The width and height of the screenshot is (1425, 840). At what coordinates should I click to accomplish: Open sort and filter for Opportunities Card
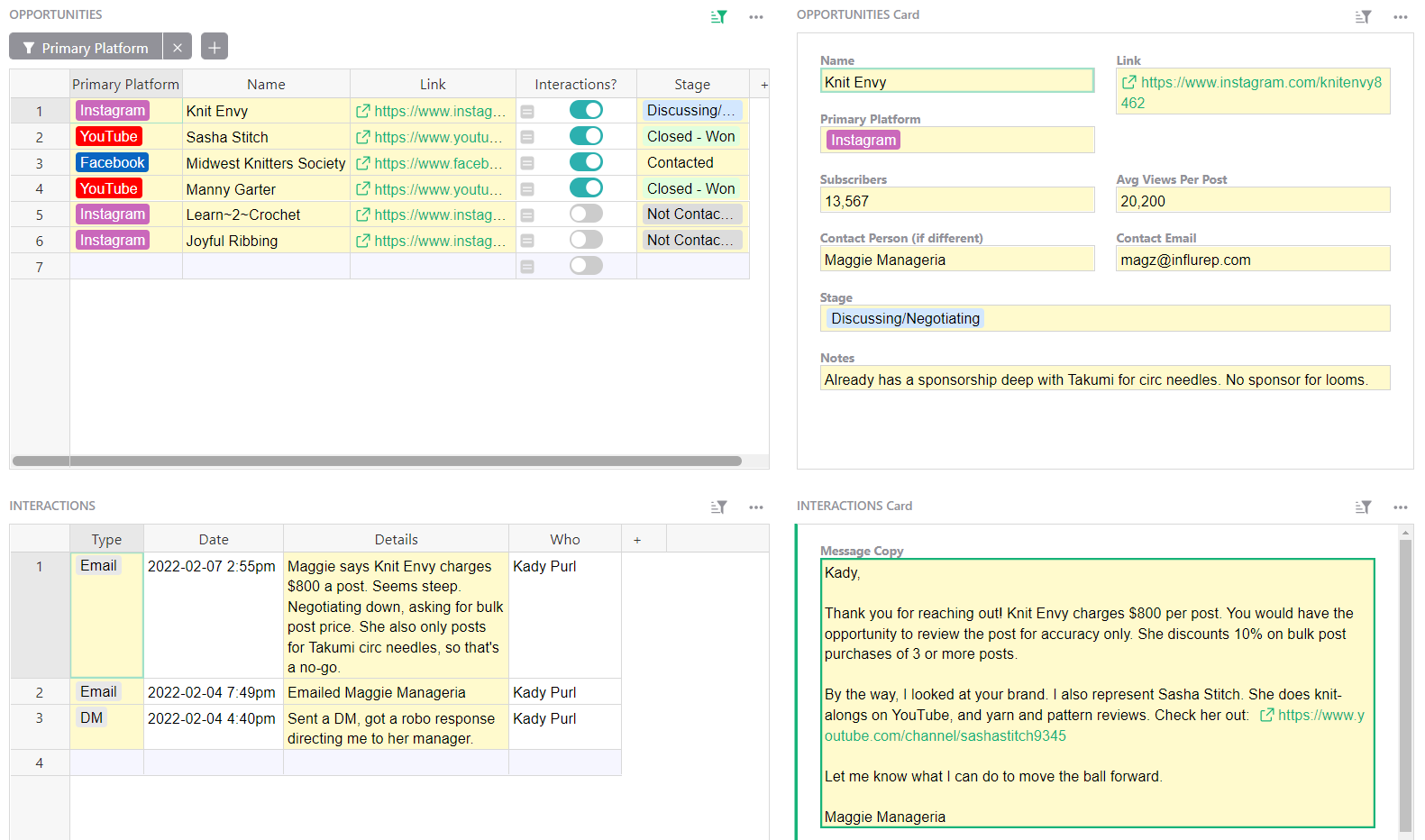pyautogui.click(x=1363, y=17)
